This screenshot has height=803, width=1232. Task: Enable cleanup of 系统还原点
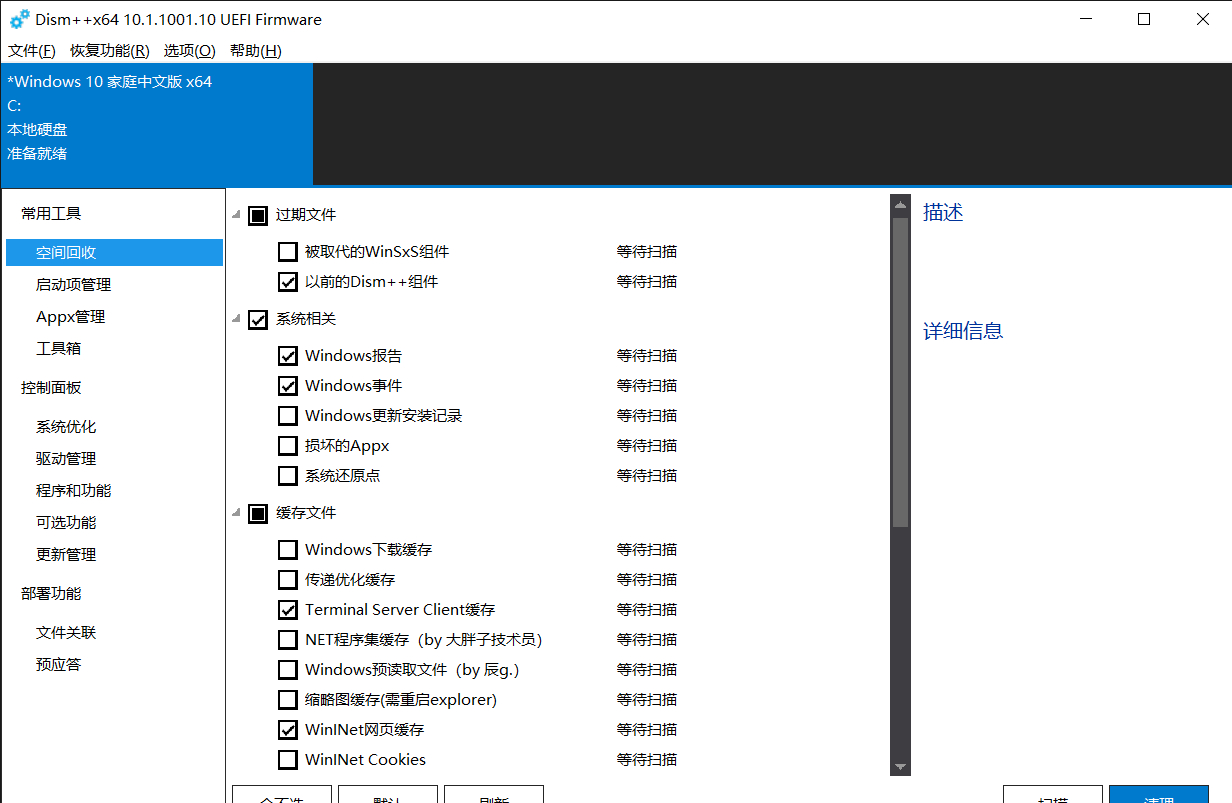pos(288,475)
